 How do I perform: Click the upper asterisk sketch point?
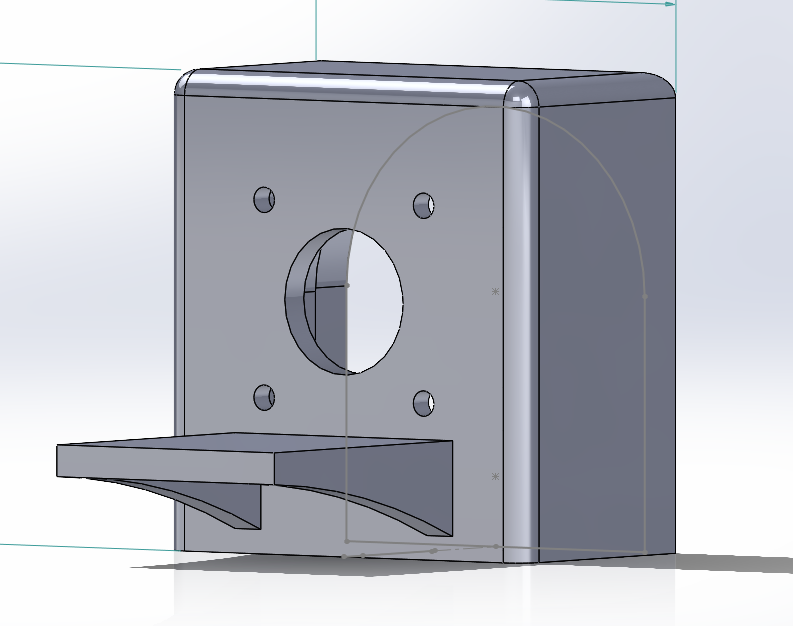coord(496,291)
